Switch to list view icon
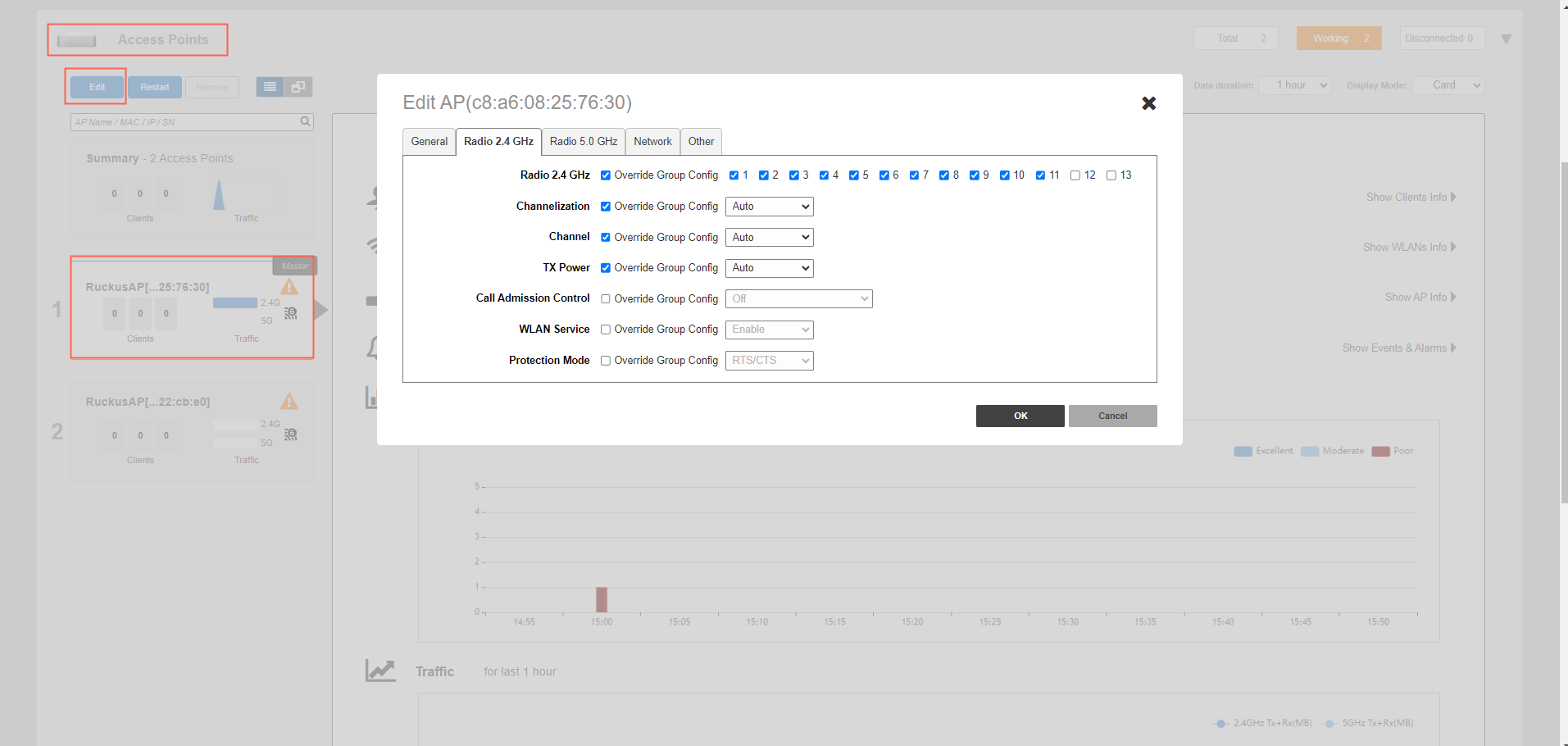The height and width of the screenshot is (746, 1568). [x=270, y=87]
